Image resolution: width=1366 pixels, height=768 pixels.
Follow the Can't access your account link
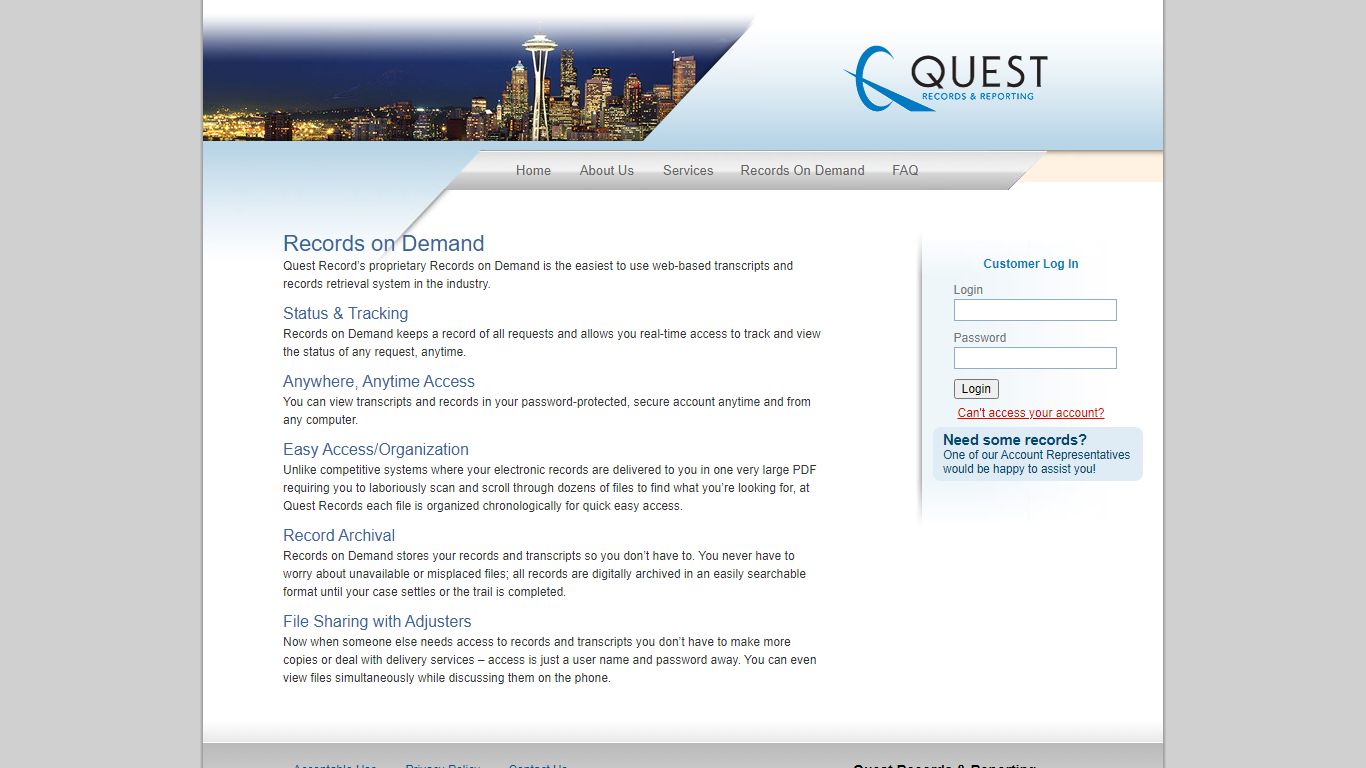click(x=1031, y=413)
